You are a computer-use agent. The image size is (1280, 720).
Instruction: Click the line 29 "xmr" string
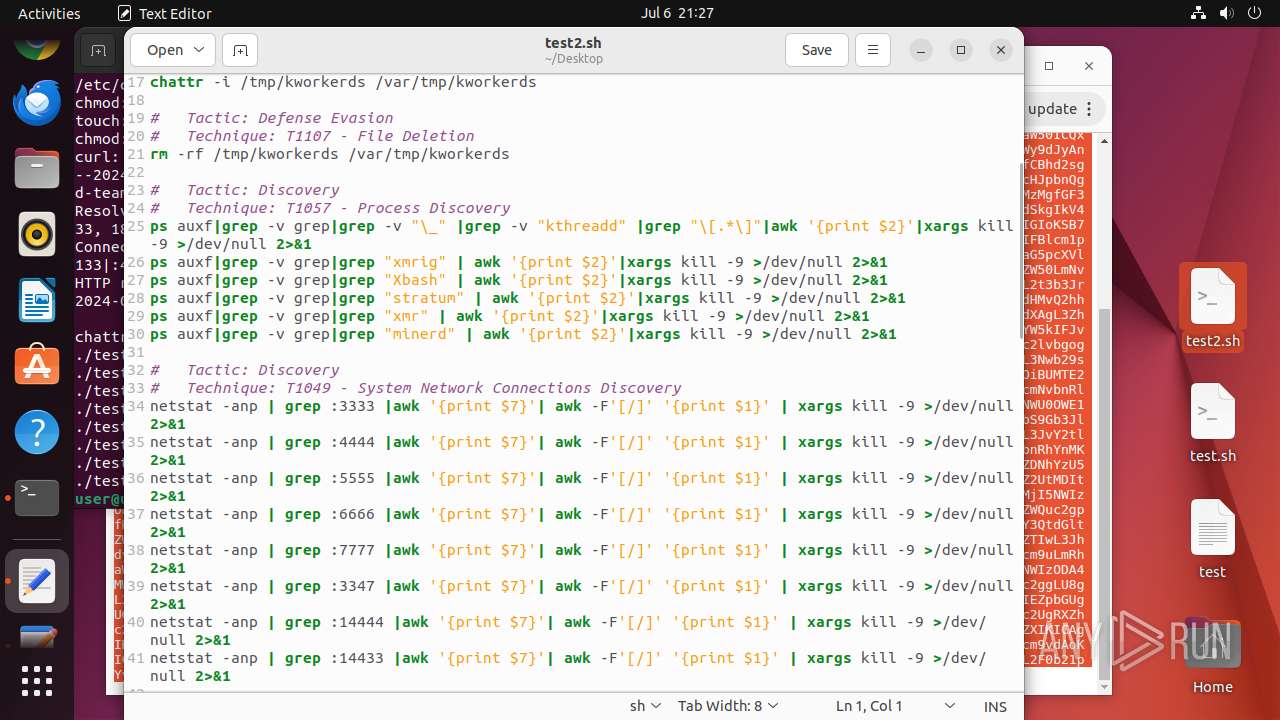406,316
